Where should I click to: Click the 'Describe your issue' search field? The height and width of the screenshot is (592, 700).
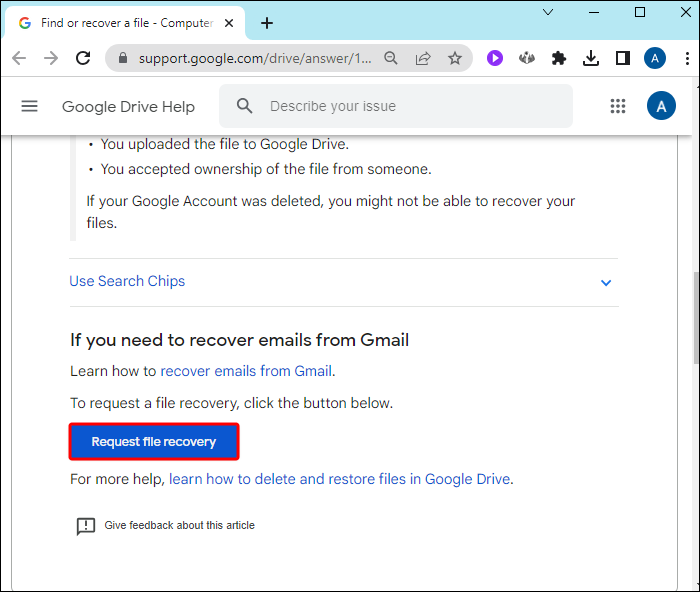tap(410, 106)
